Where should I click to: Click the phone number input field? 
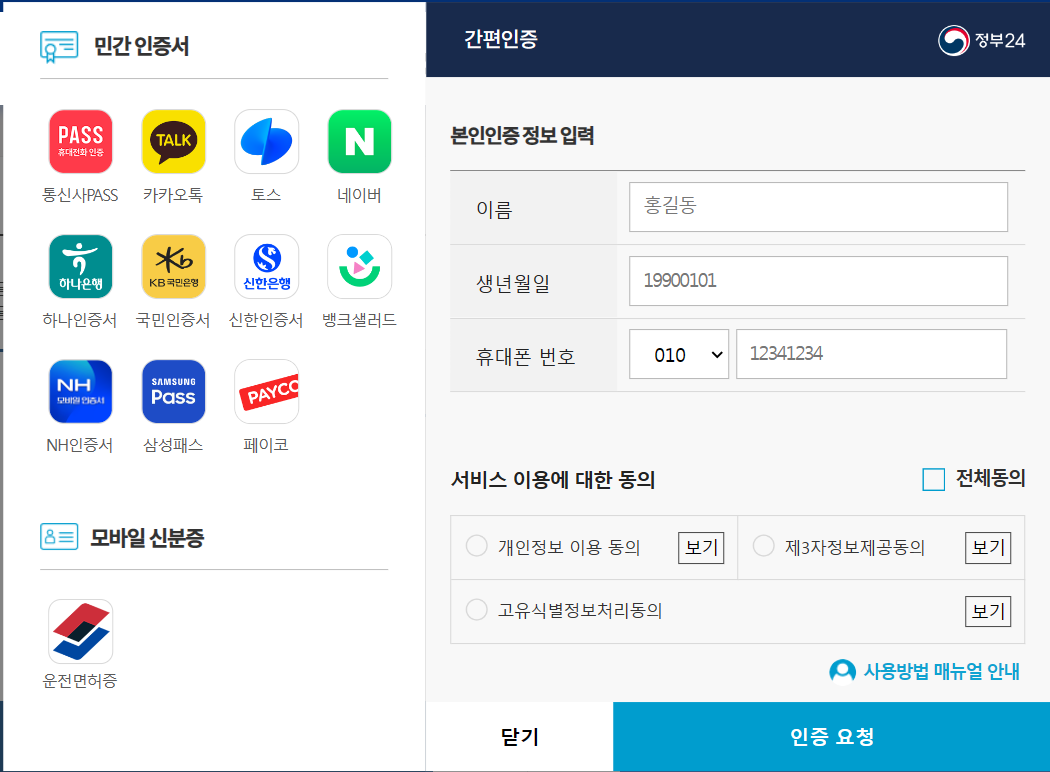[x=871, y=354]
